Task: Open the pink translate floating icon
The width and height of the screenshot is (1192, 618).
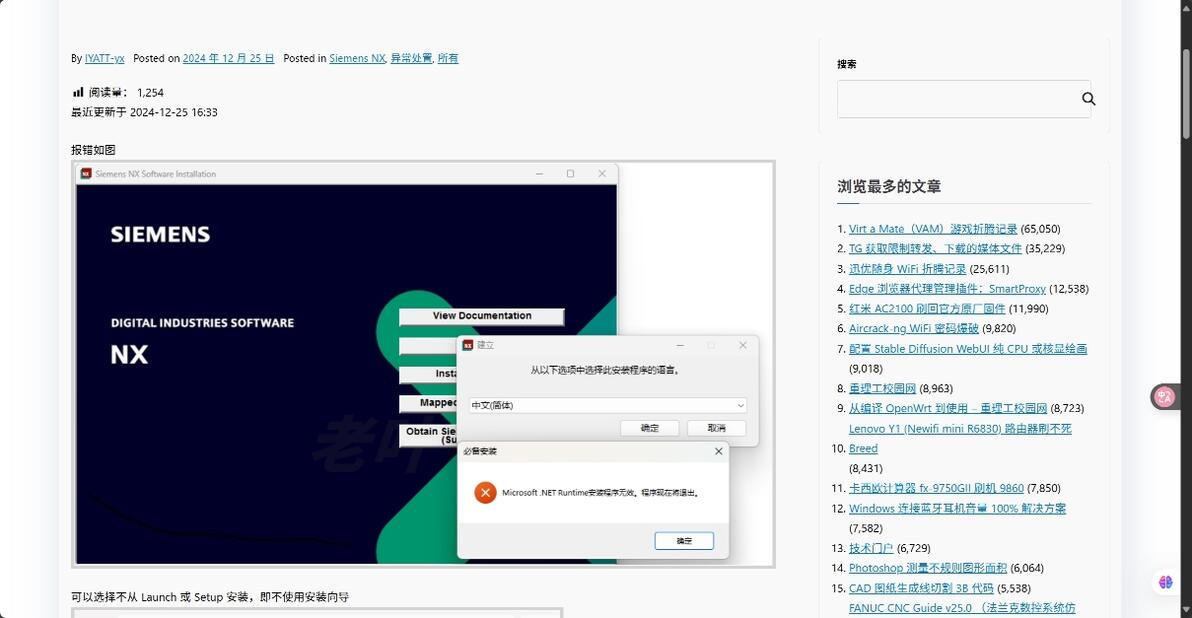Action: coord(1164,397)
